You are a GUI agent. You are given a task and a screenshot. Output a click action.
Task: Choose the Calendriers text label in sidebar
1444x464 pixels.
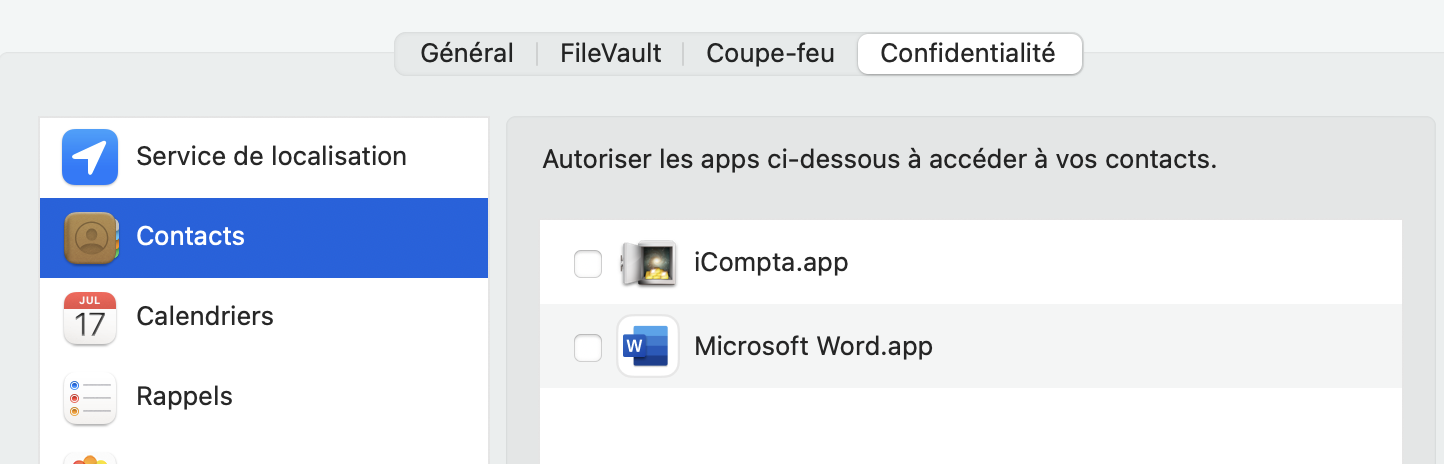pos(205,317)
